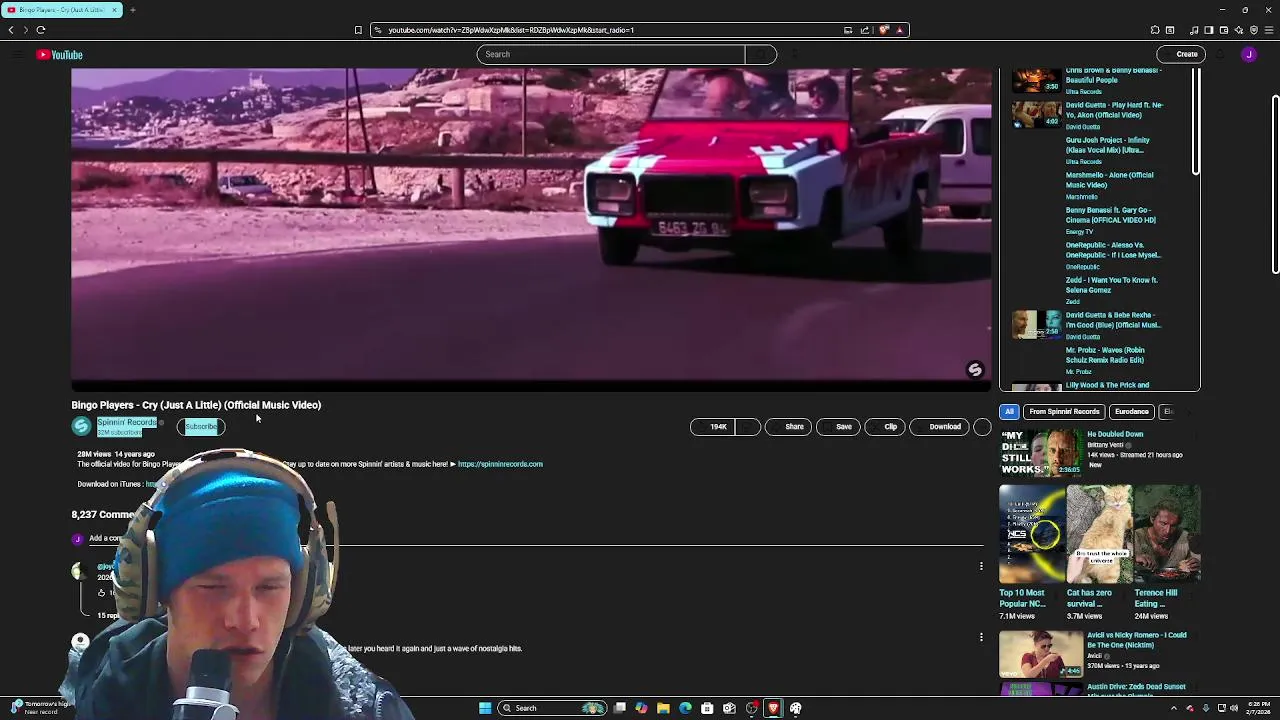Open the browser extensions puzzle icon
The height and width of the screenshot is (720, 1280).
pos(1155,30)
